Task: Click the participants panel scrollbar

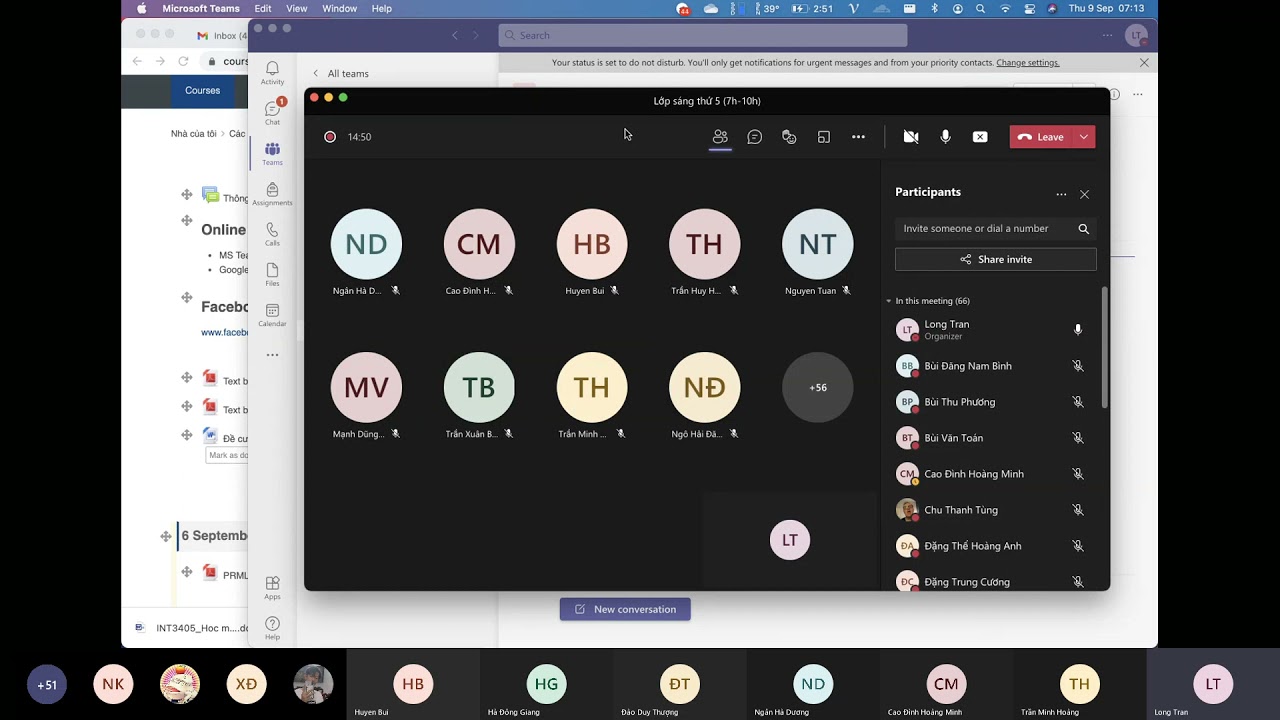Action: [x=1105, y=347]
